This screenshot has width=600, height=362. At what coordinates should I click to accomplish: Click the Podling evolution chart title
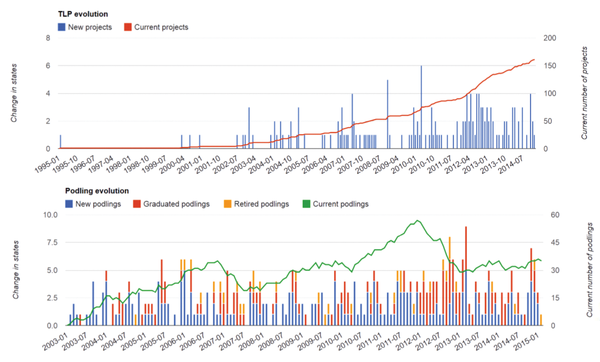(97, 191)
